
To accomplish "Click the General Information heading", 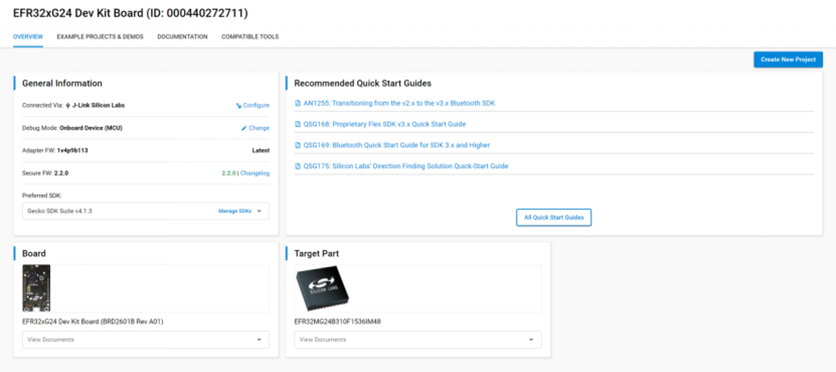I will (x=62, y=83).
